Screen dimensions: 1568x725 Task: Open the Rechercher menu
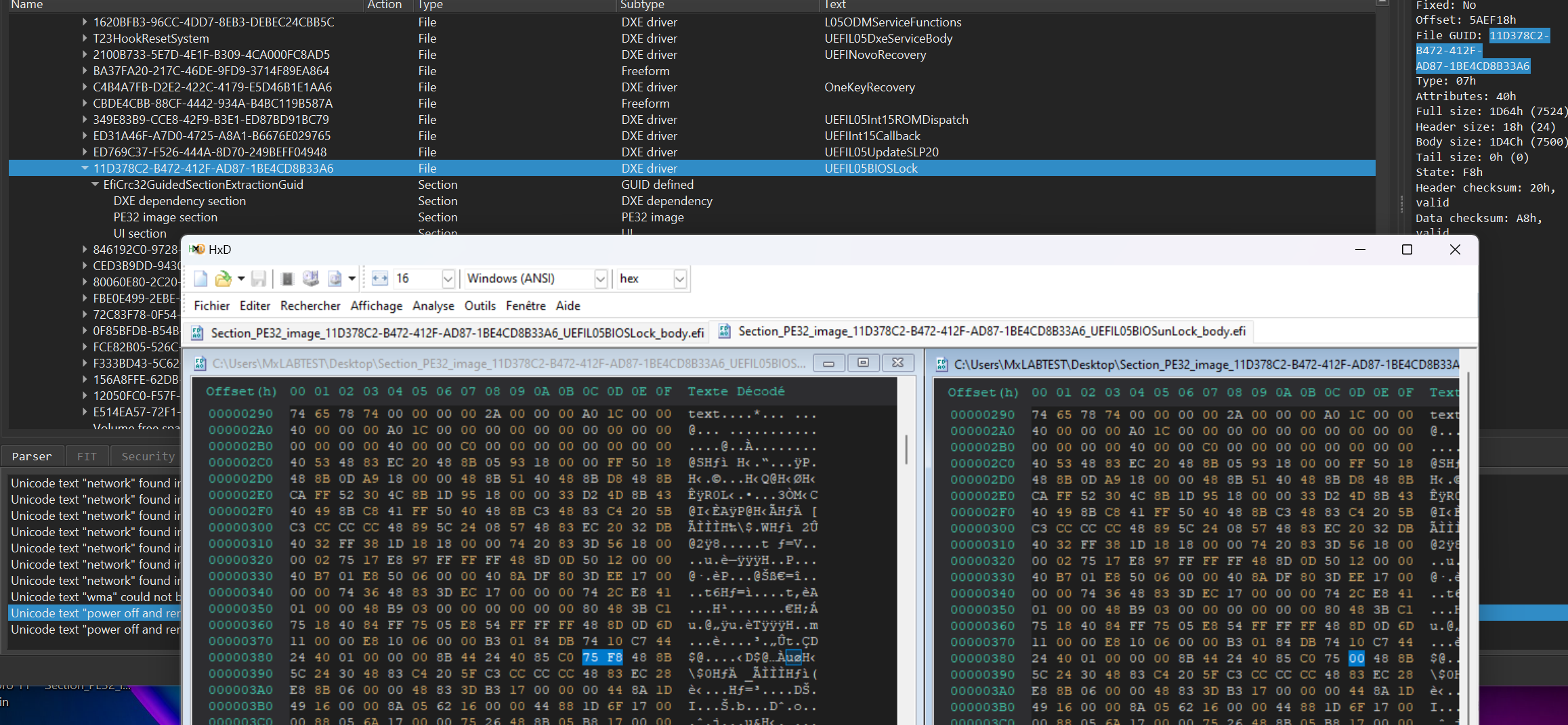[310, 306]
